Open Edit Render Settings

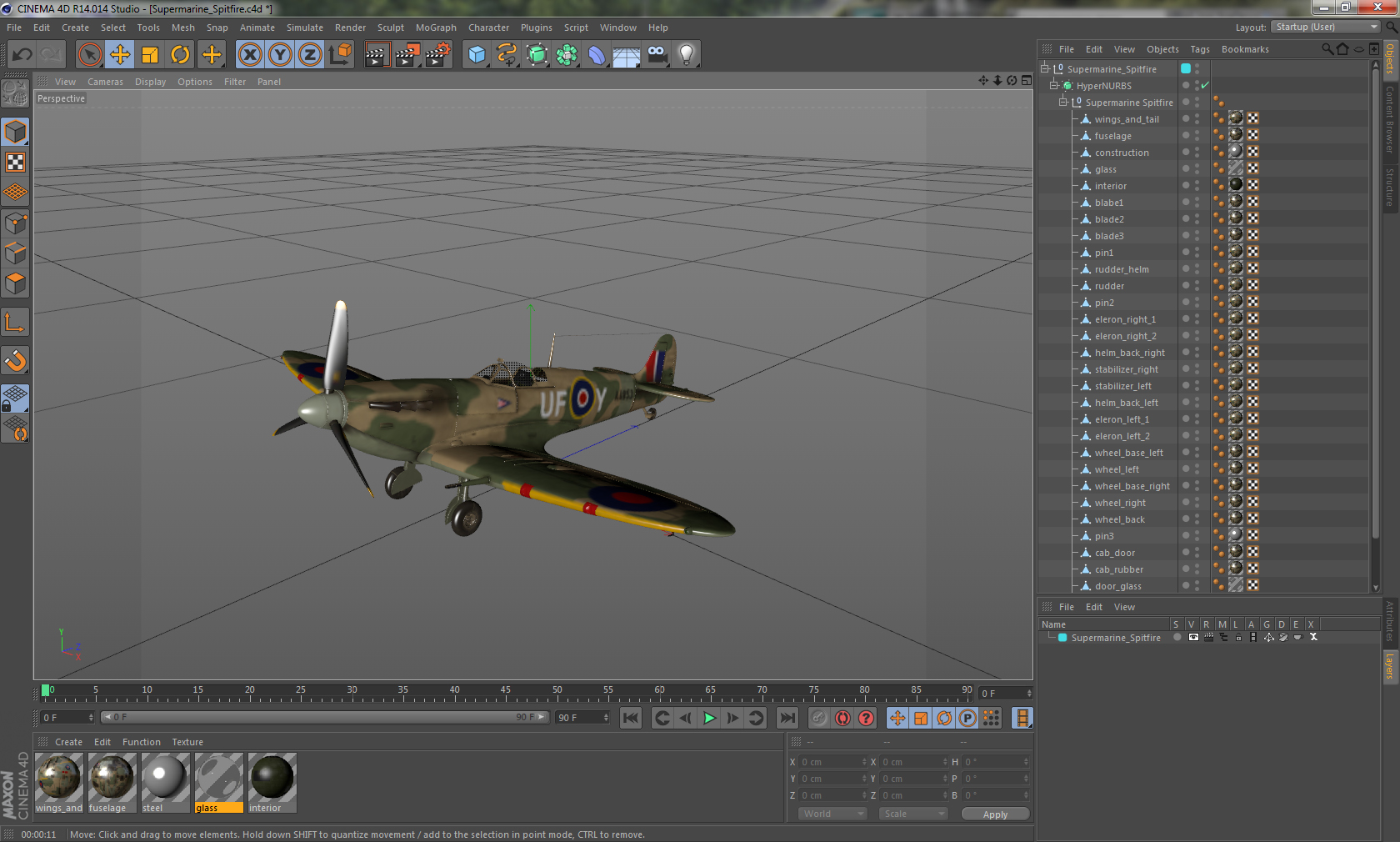[438, 55]
